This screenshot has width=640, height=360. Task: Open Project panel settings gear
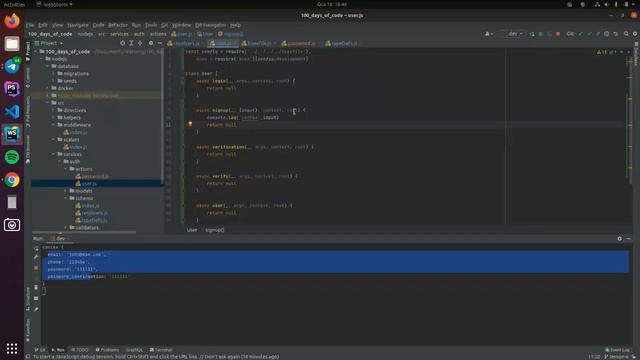pyautogui.click(x=151, y=43)
